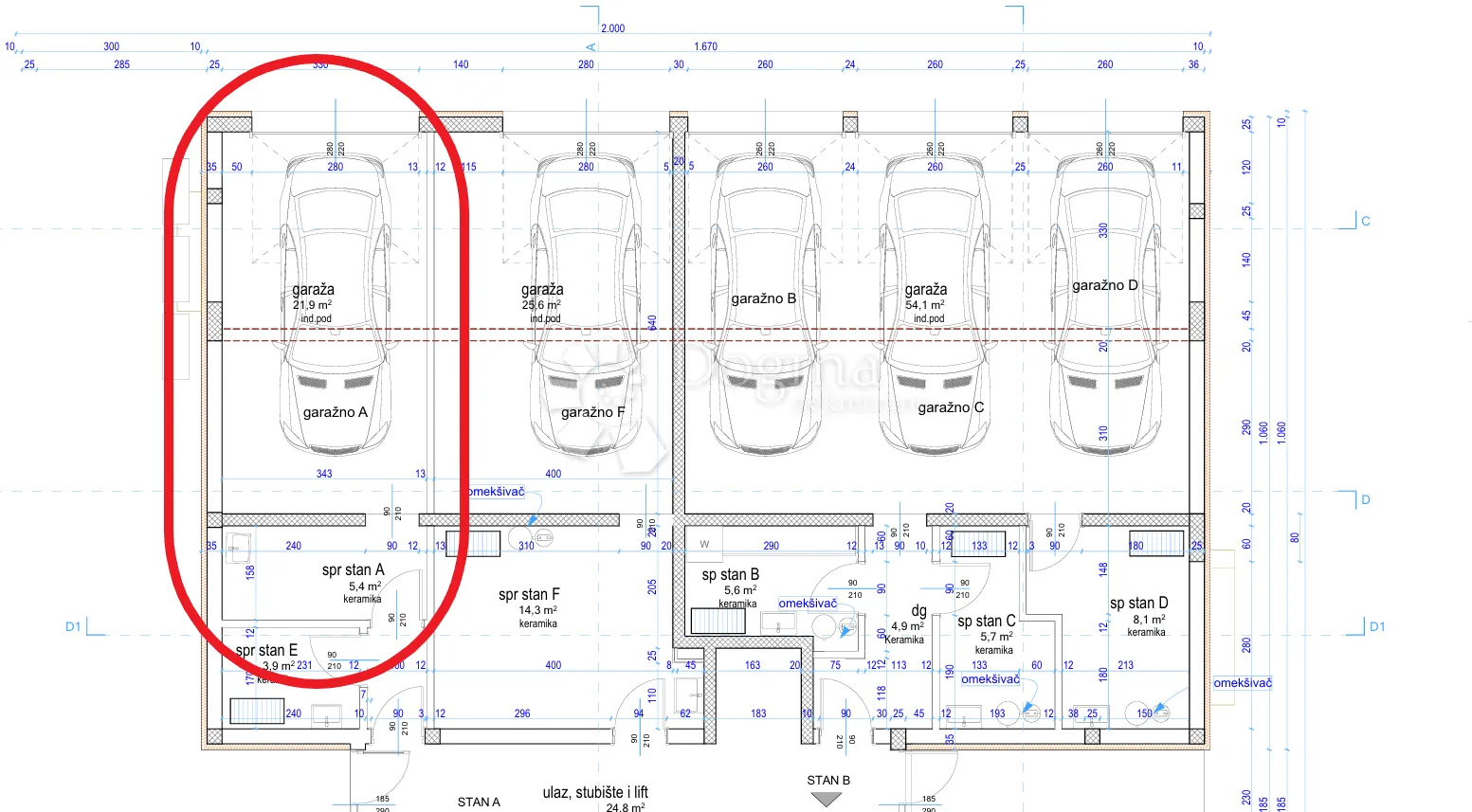1472x812 pixels.
Task: Click the 343 dimension in garažno A
Action: pyautogui.click(x=324, y=474)
